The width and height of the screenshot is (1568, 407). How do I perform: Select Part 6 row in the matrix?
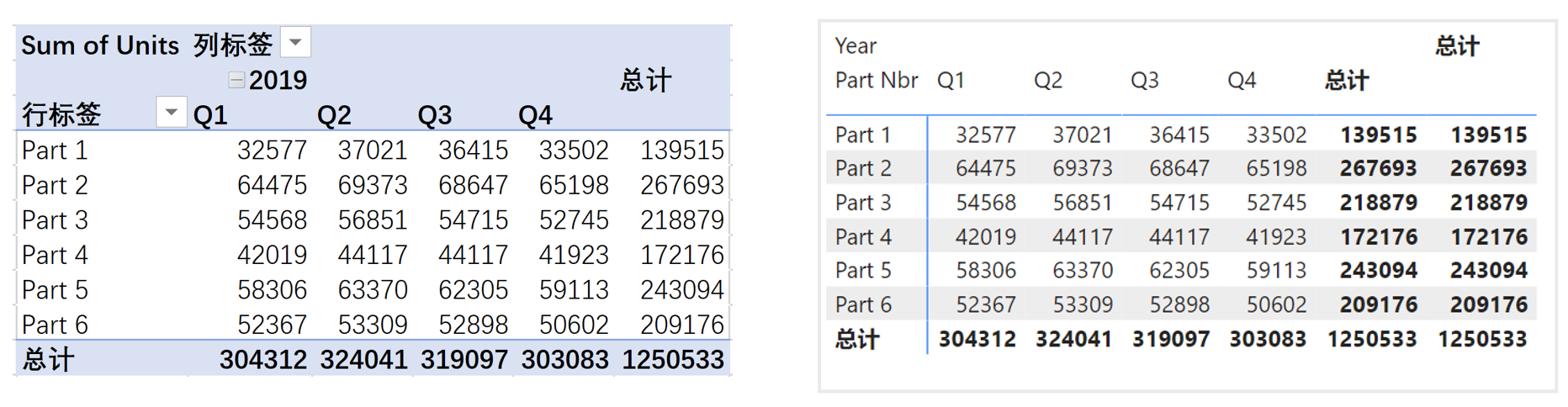tap(1182, 304)
